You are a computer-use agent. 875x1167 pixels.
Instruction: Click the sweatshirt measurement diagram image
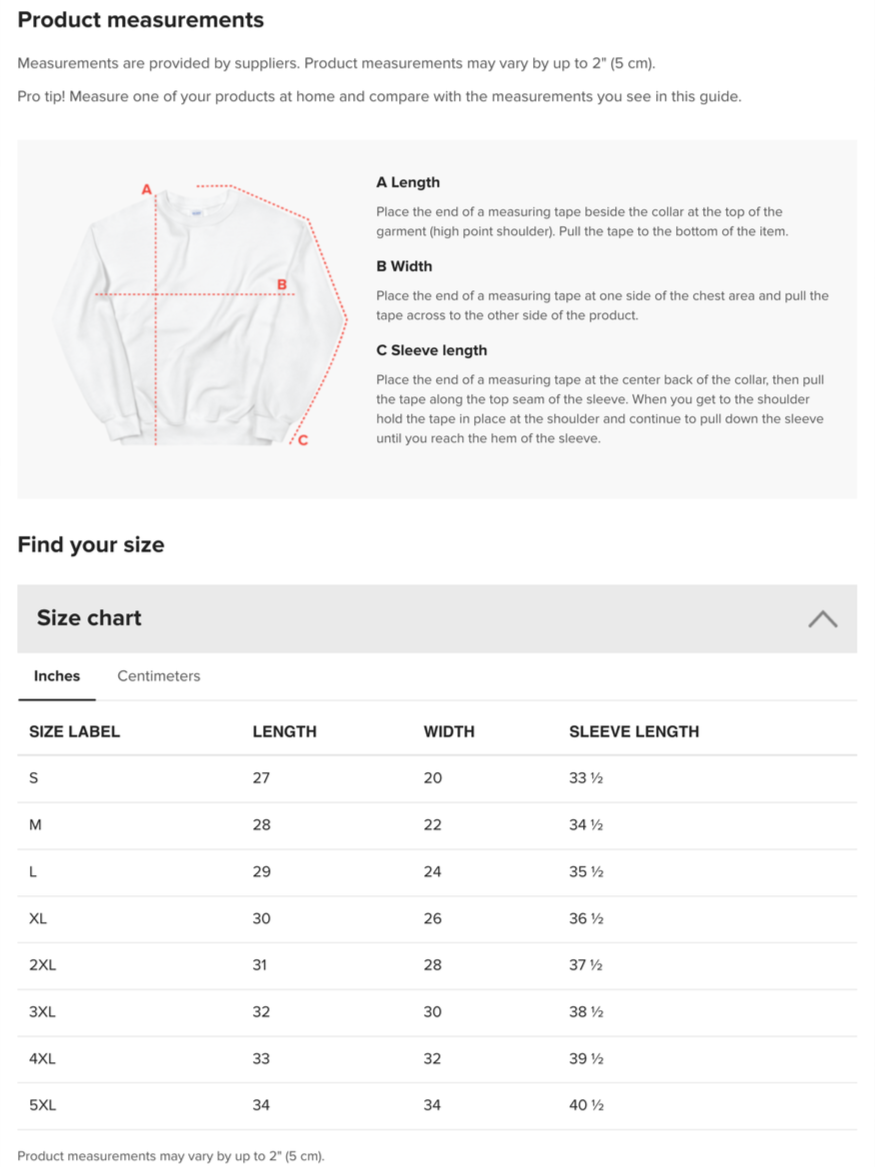pyautogui.click(x=199, y=314)
